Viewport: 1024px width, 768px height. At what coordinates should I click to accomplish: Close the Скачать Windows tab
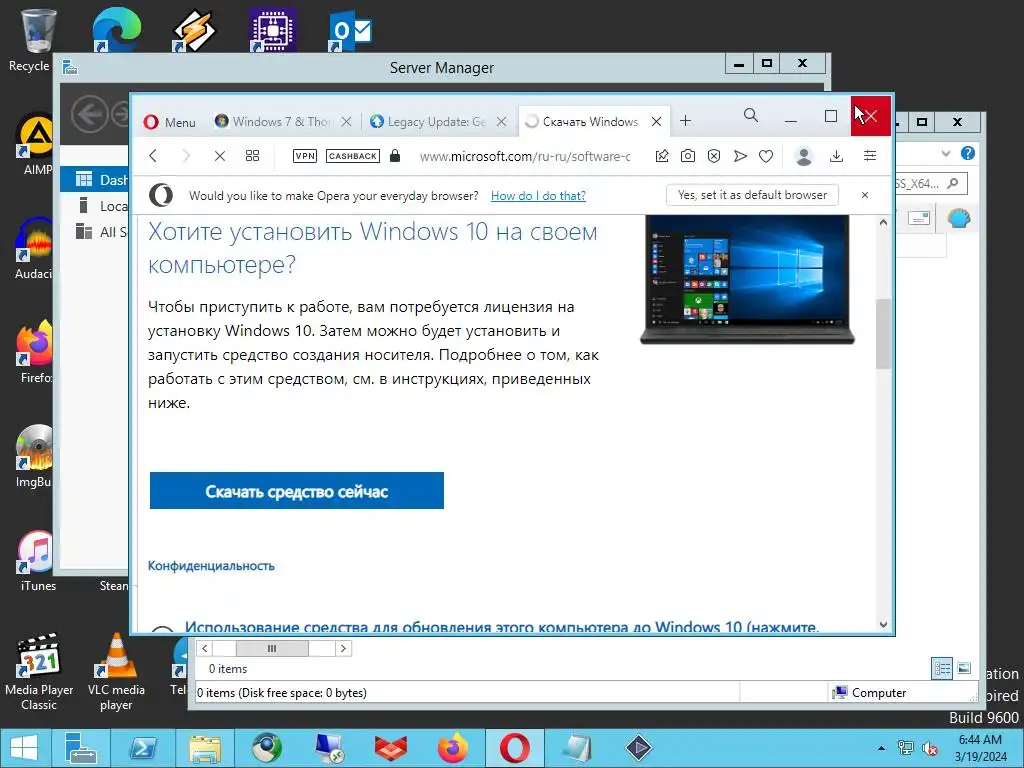point(656,121)
